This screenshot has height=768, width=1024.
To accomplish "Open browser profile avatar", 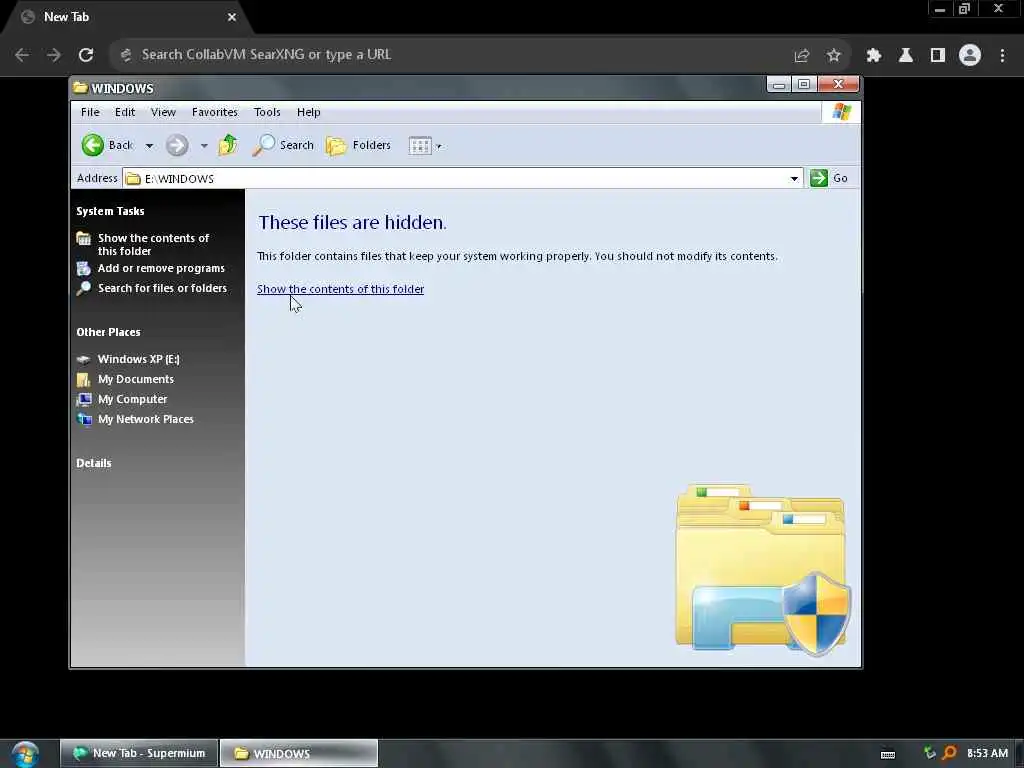I will tap(970, 55).
